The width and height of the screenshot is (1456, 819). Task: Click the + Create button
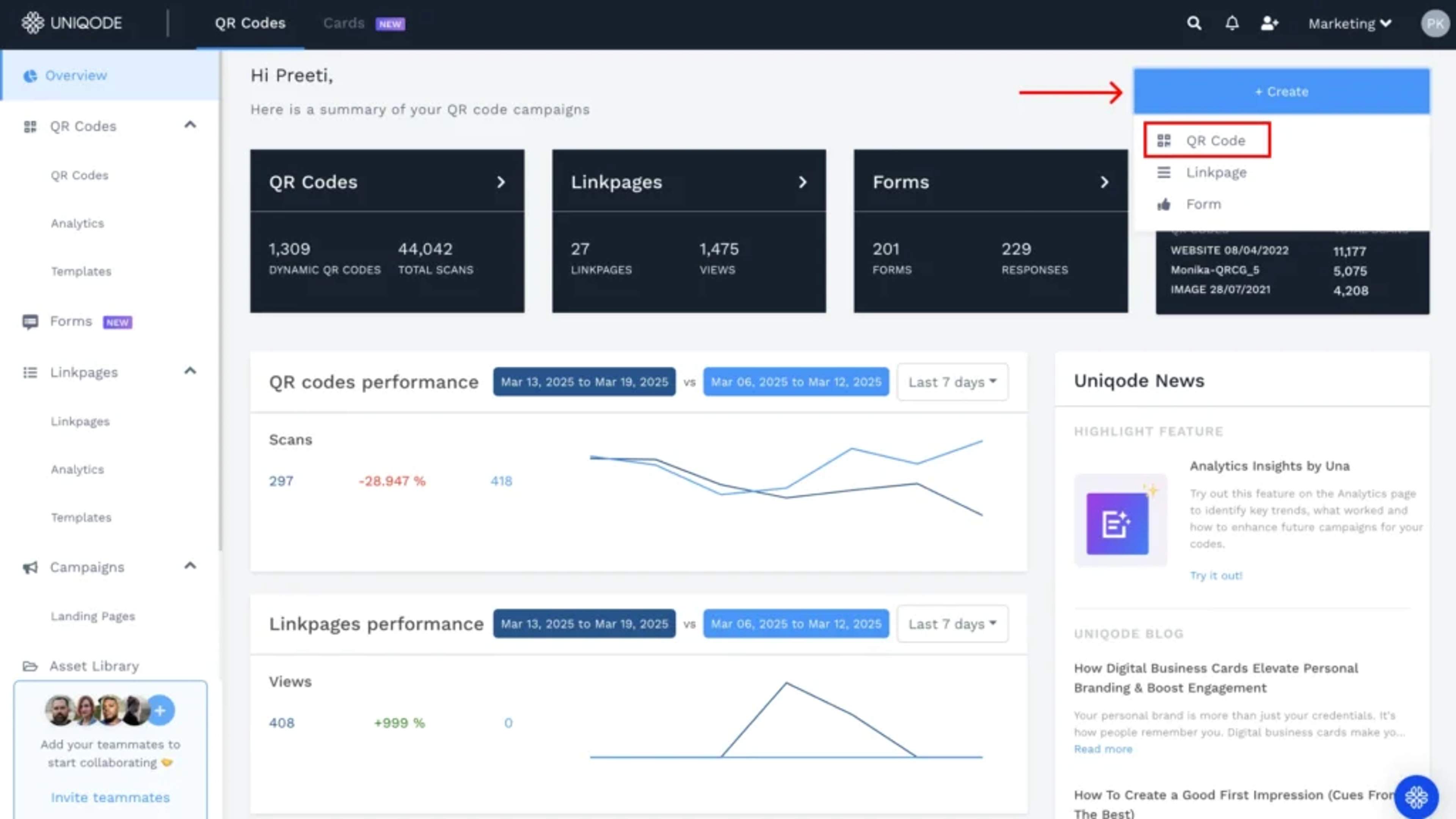[x=1281, y=91]
